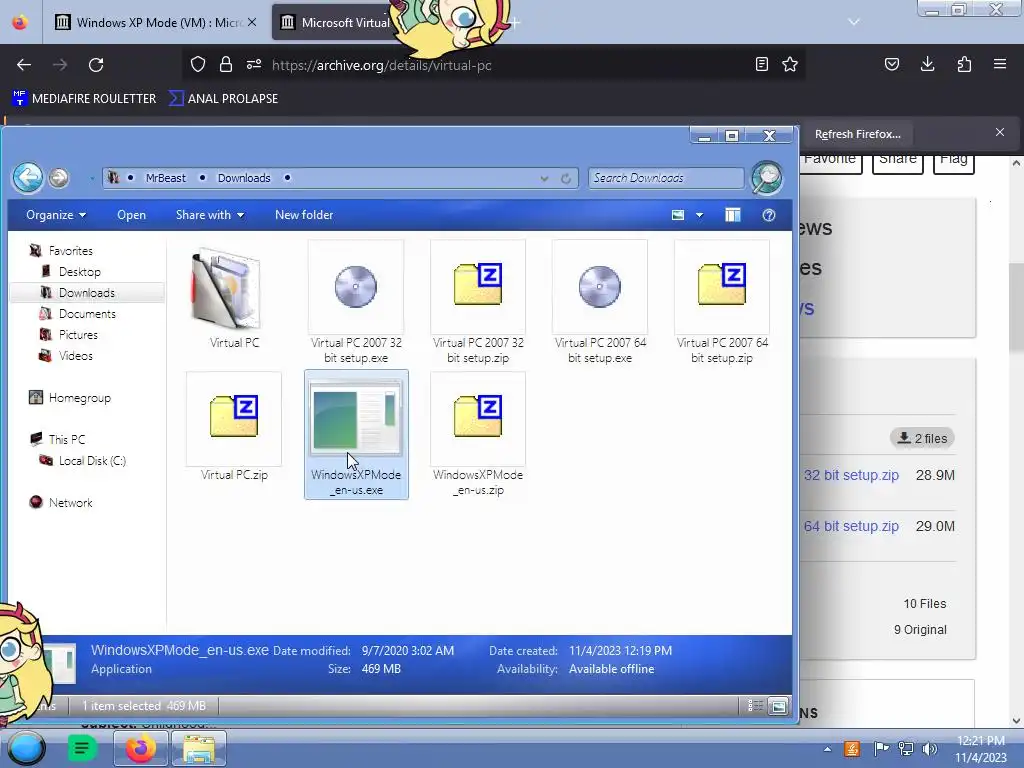Viewport: 1024px width, 768px height.
Task: Open Desktop in Favorites
Action: tap(79, 272)
